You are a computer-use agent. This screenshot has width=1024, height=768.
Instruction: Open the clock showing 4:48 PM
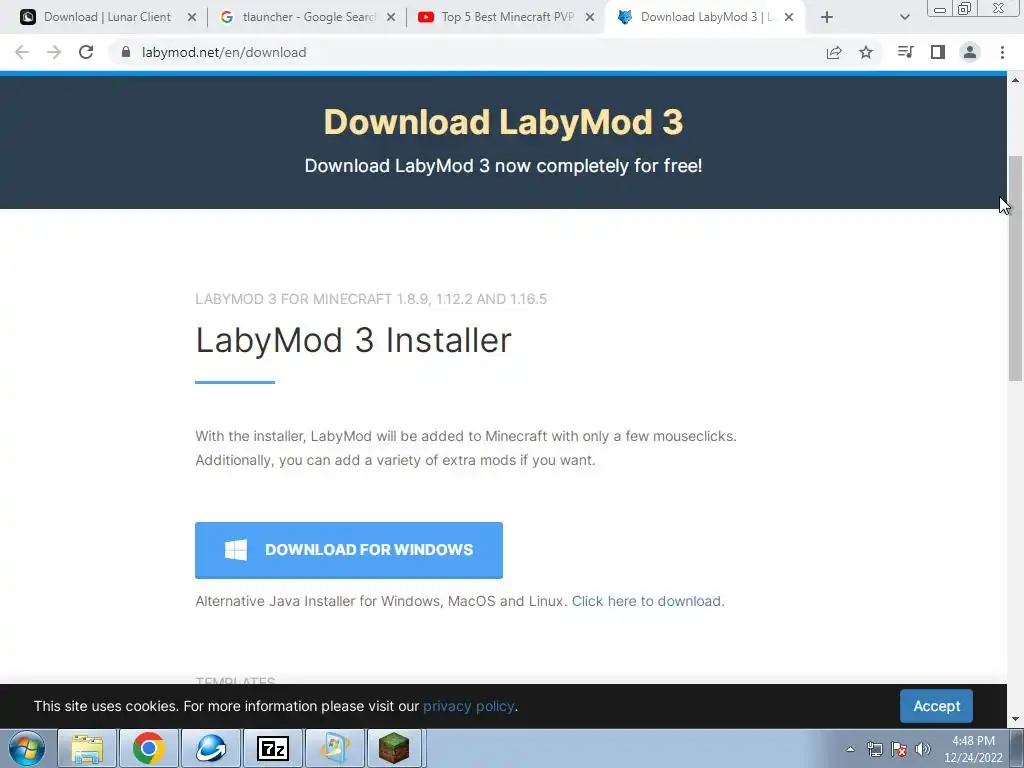tap(973, 749)
